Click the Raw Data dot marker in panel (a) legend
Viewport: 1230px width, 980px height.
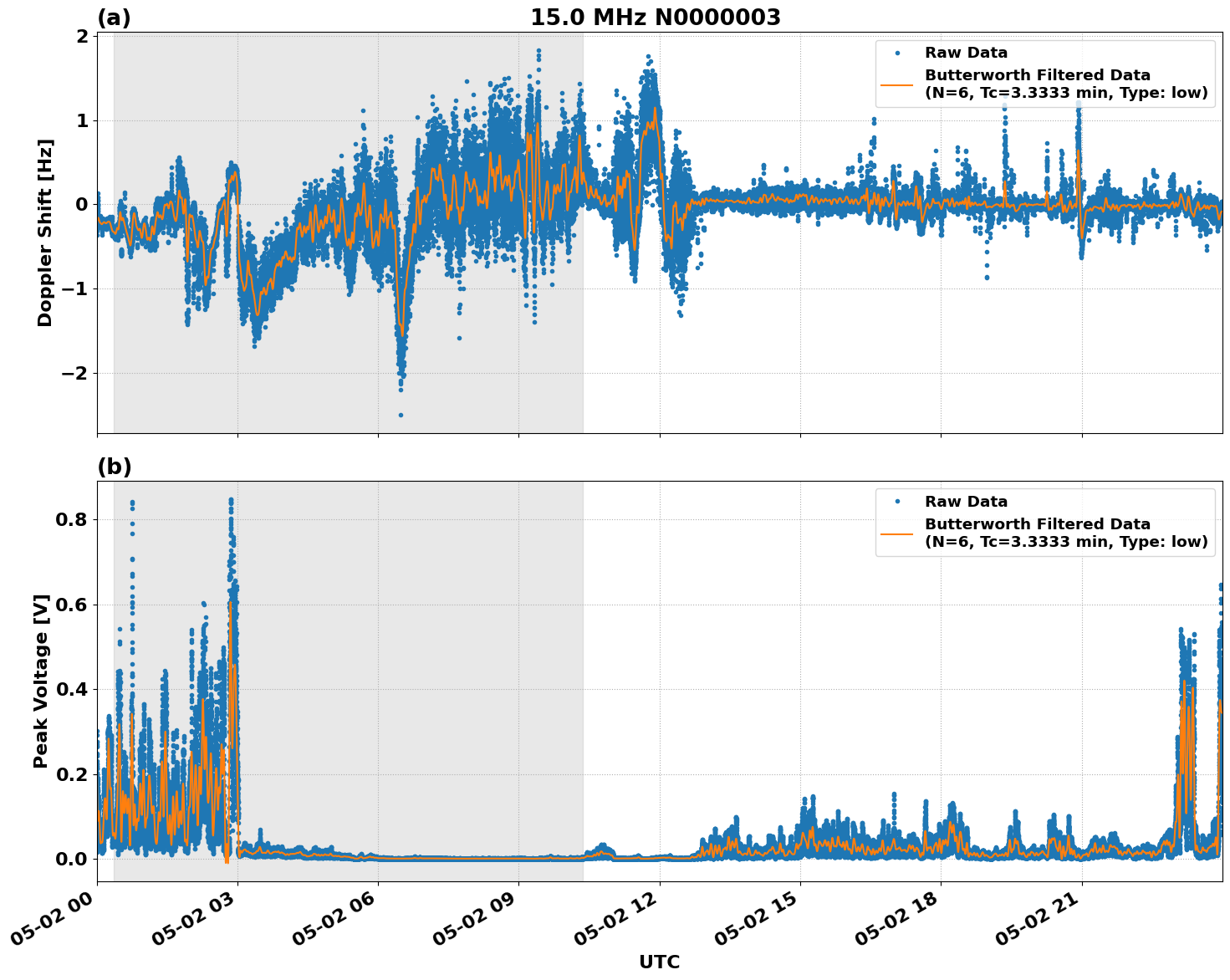(x=896, y=51)
